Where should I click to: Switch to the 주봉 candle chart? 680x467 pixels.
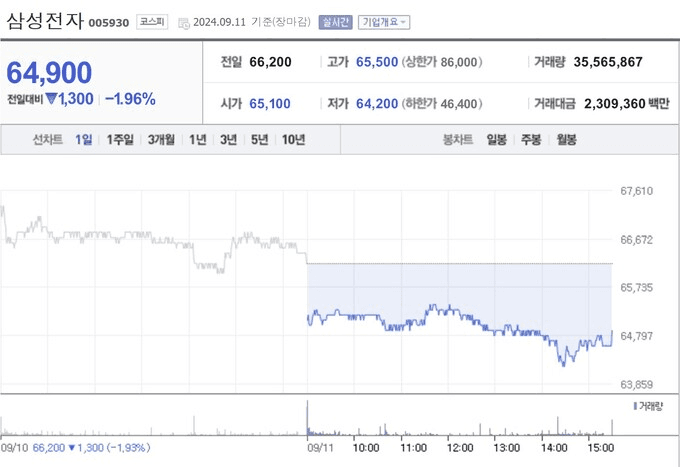point(530,140)
